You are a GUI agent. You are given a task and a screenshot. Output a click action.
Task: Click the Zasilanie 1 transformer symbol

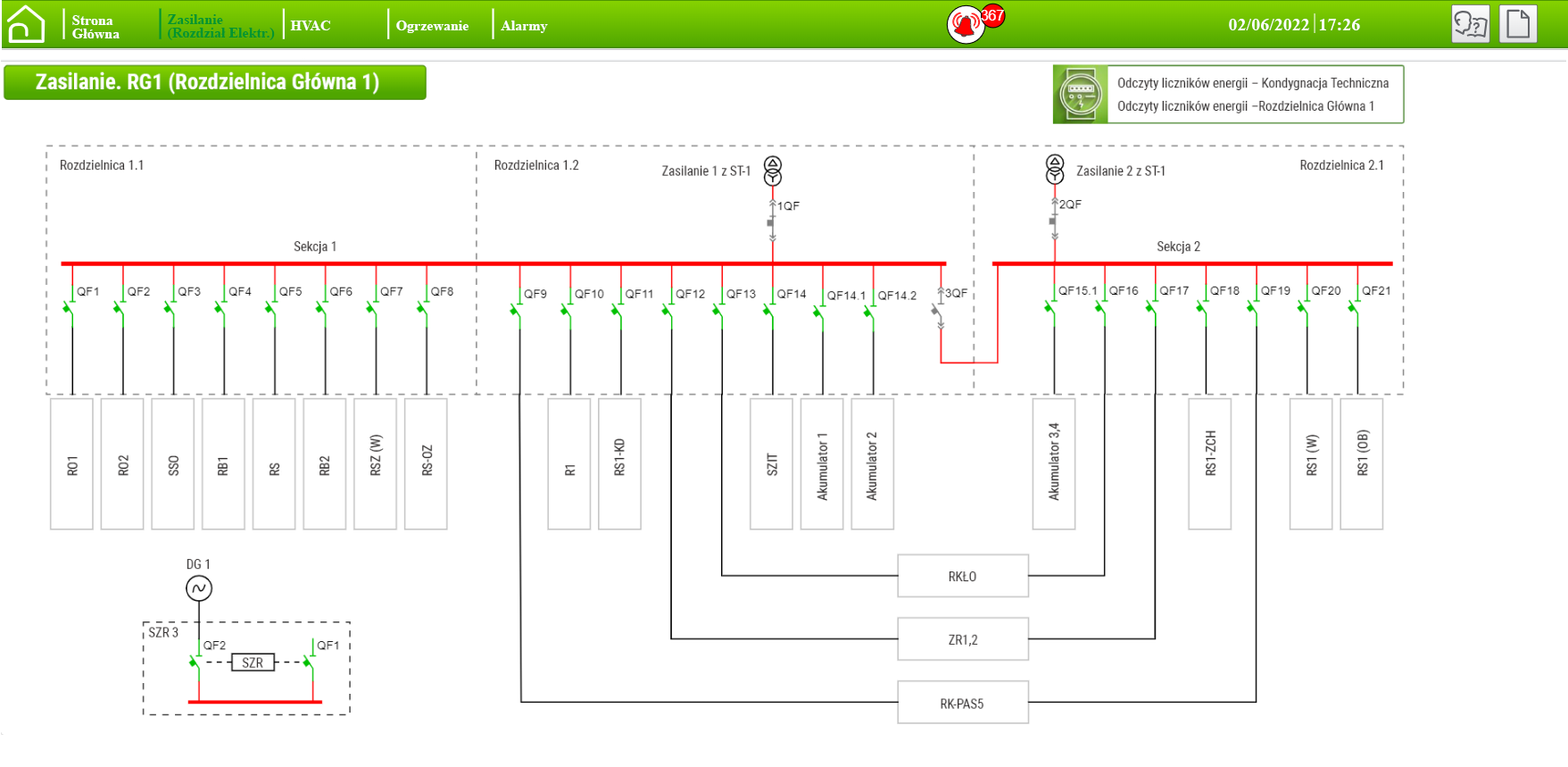[x=773, y=171]
